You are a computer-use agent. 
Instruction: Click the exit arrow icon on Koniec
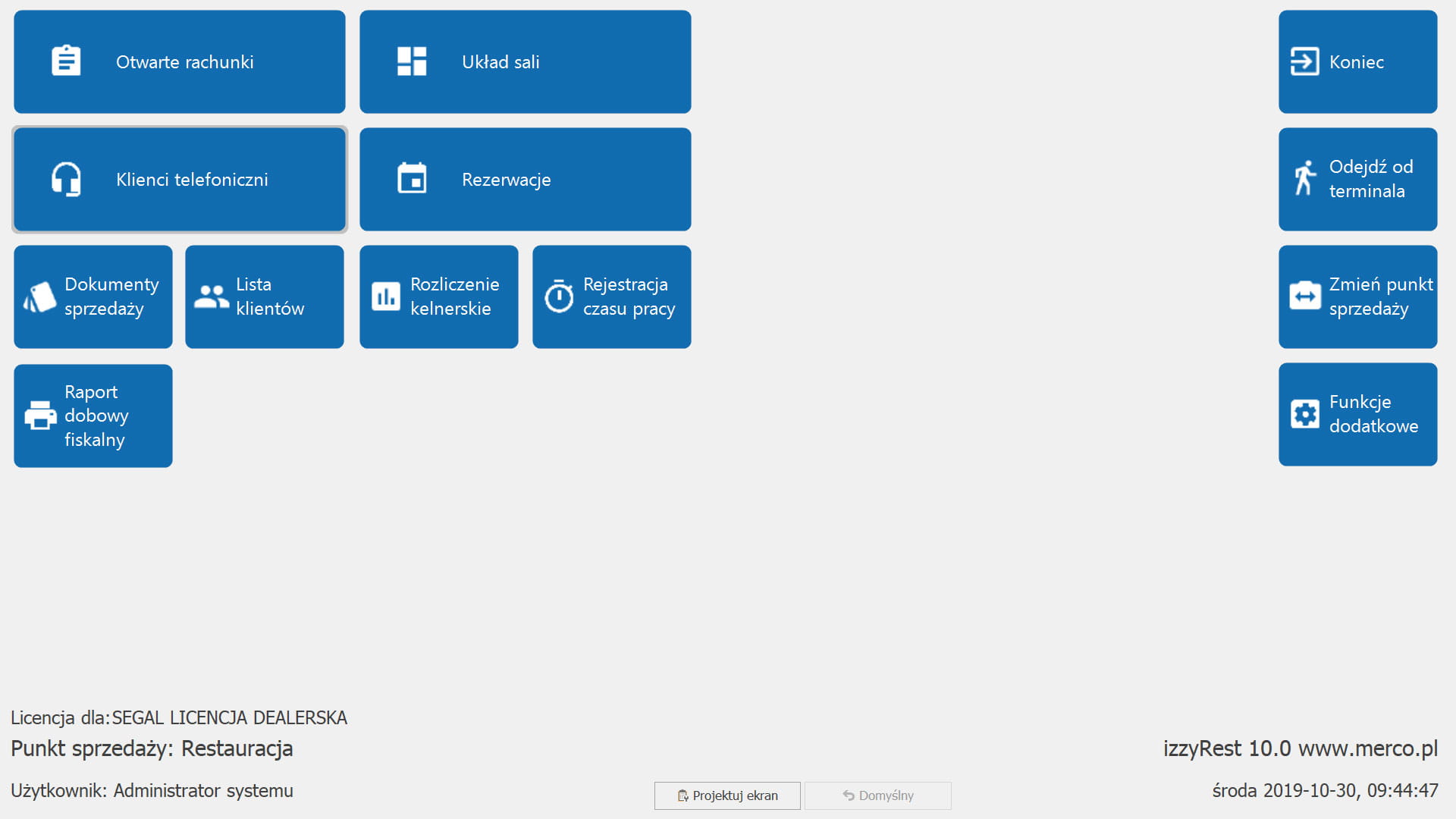click(1304, 61)
